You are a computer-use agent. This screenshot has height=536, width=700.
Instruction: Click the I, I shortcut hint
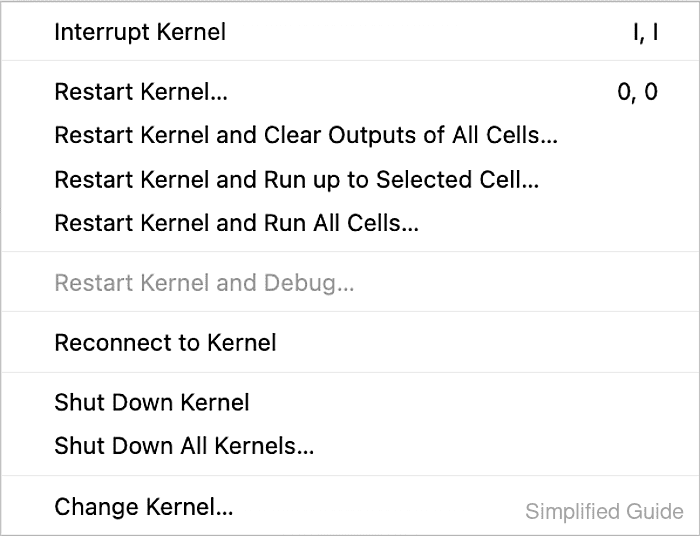click(x=646, y=33)
